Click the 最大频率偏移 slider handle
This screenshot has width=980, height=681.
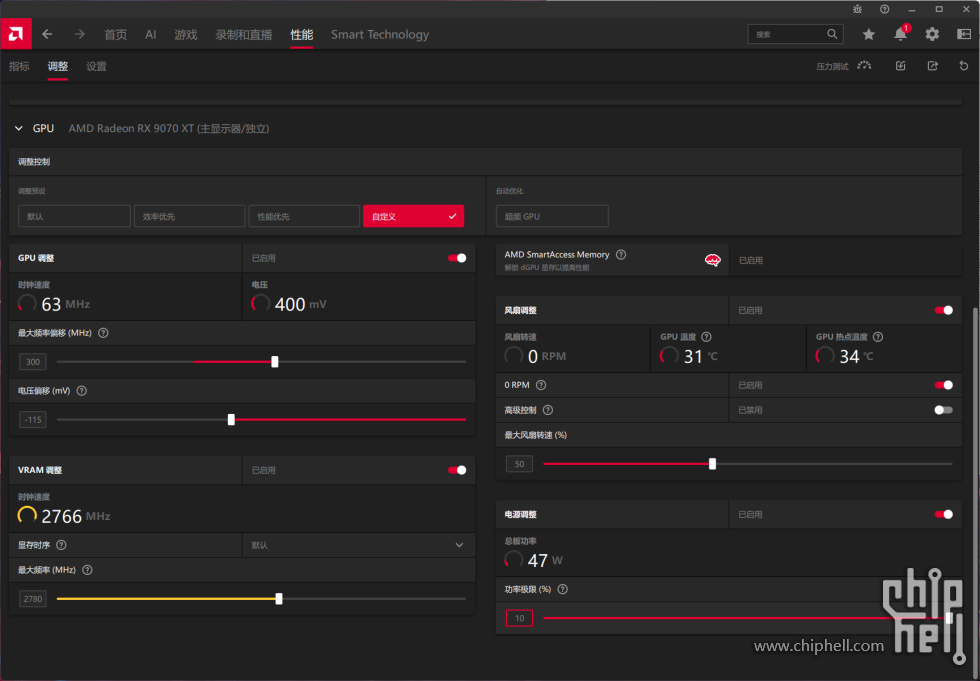click(275, 362)
